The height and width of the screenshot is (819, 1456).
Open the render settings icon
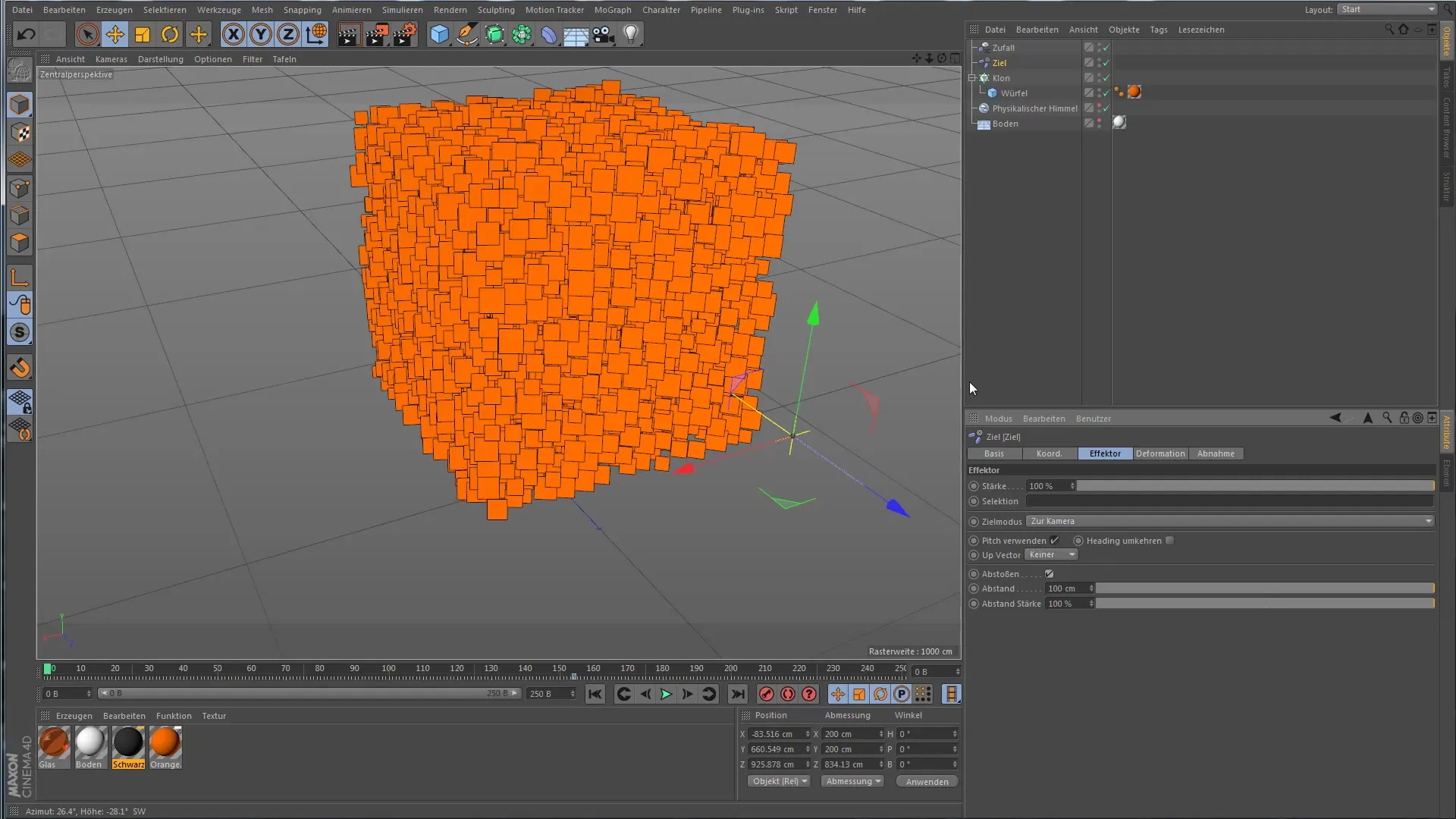pos(405,34)
